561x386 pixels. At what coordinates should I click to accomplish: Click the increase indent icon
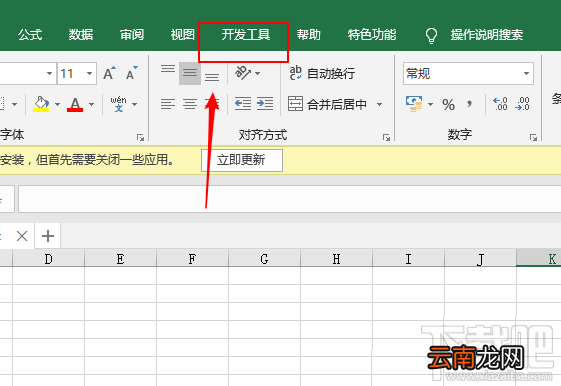[x=265, y=104]
